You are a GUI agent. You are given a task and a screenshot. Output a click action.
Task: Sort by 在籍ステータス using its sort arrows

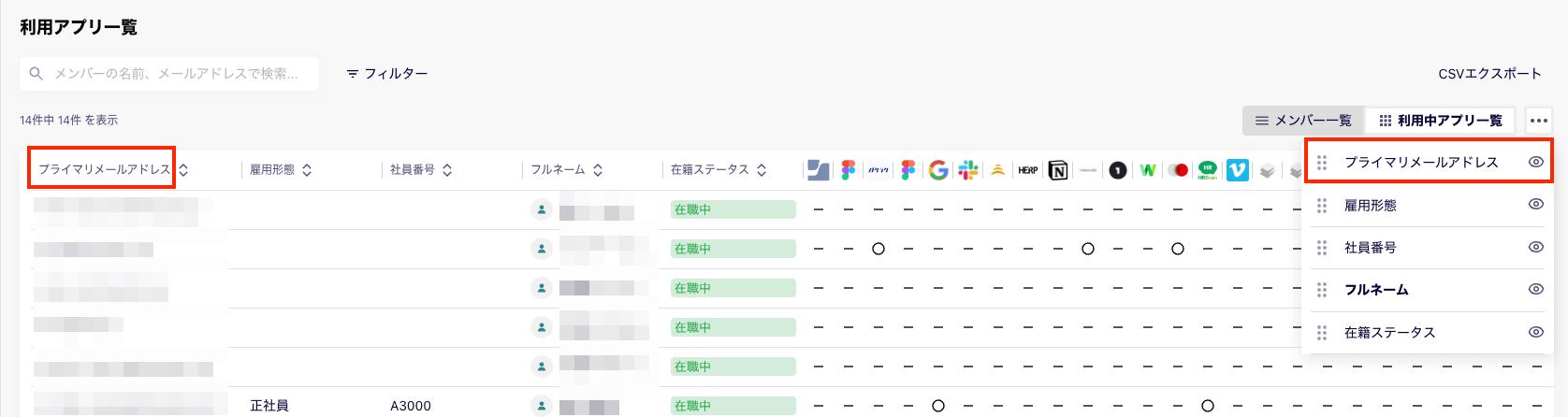tap(762, 170)
